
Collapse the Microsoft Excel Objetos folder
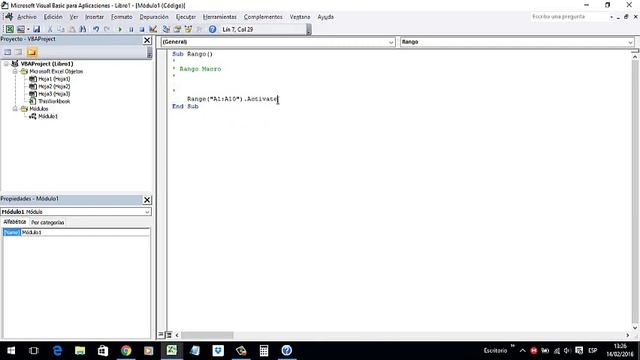tap(15, 71)
